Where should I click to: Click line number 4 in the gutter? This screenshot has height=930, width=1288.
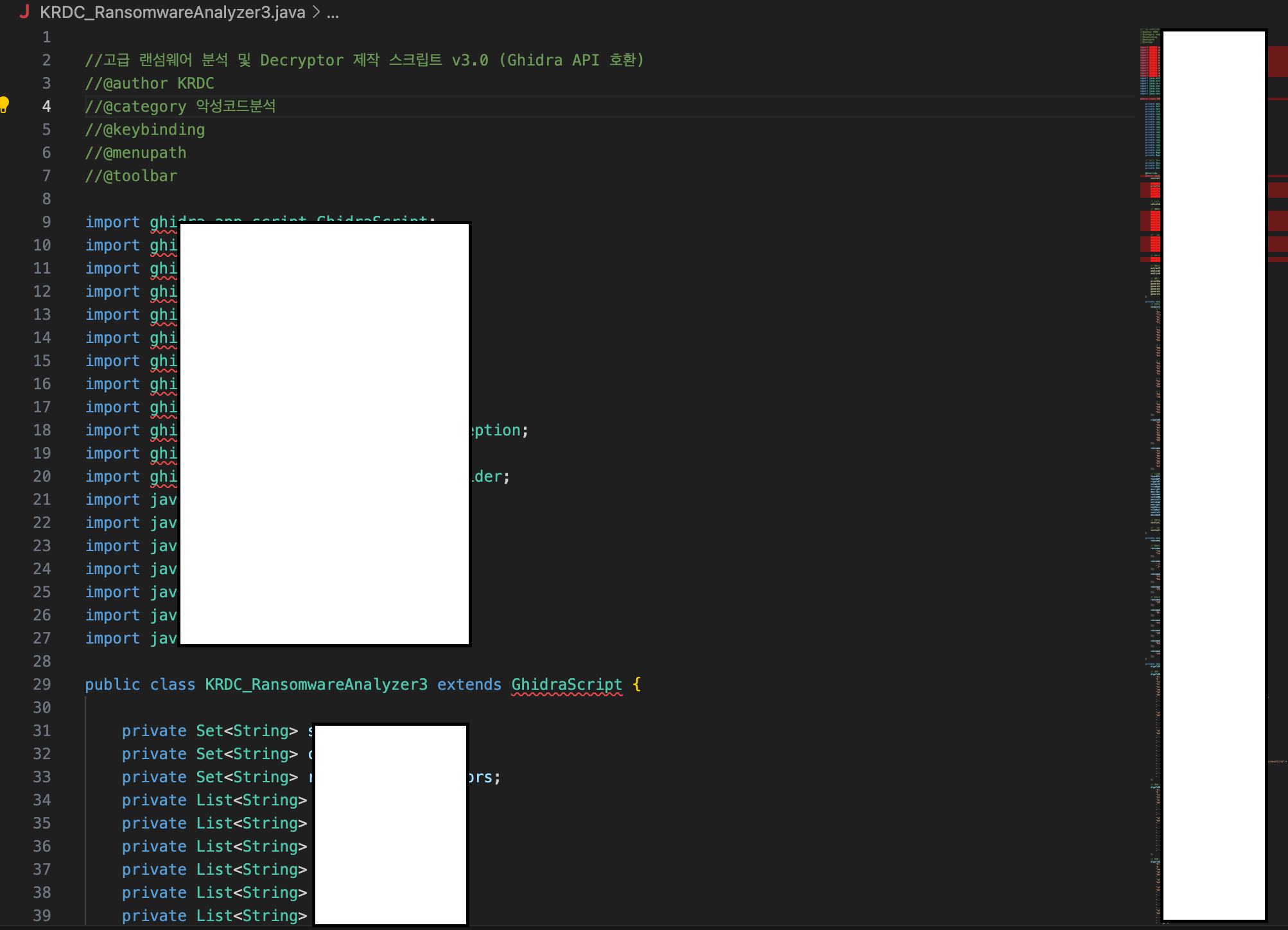point(46,107)
